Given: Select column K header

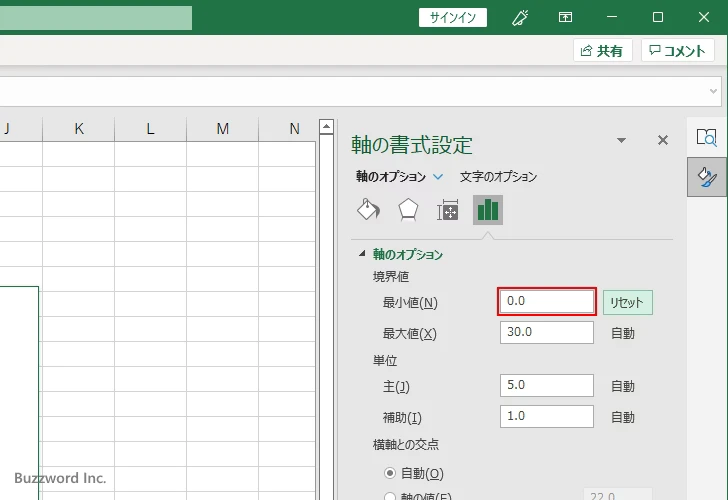Looking at the screenshot, I should [x=78, y=129].
